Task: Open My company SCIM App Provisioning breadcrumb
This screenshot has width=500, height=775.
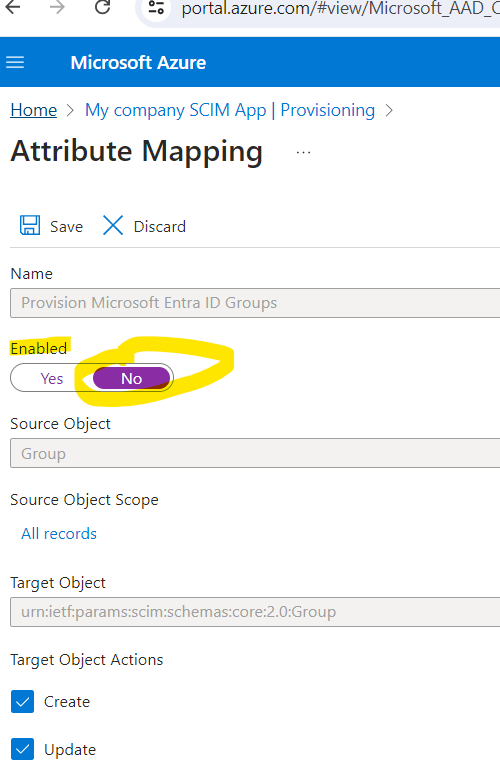Action: point(230,110)
